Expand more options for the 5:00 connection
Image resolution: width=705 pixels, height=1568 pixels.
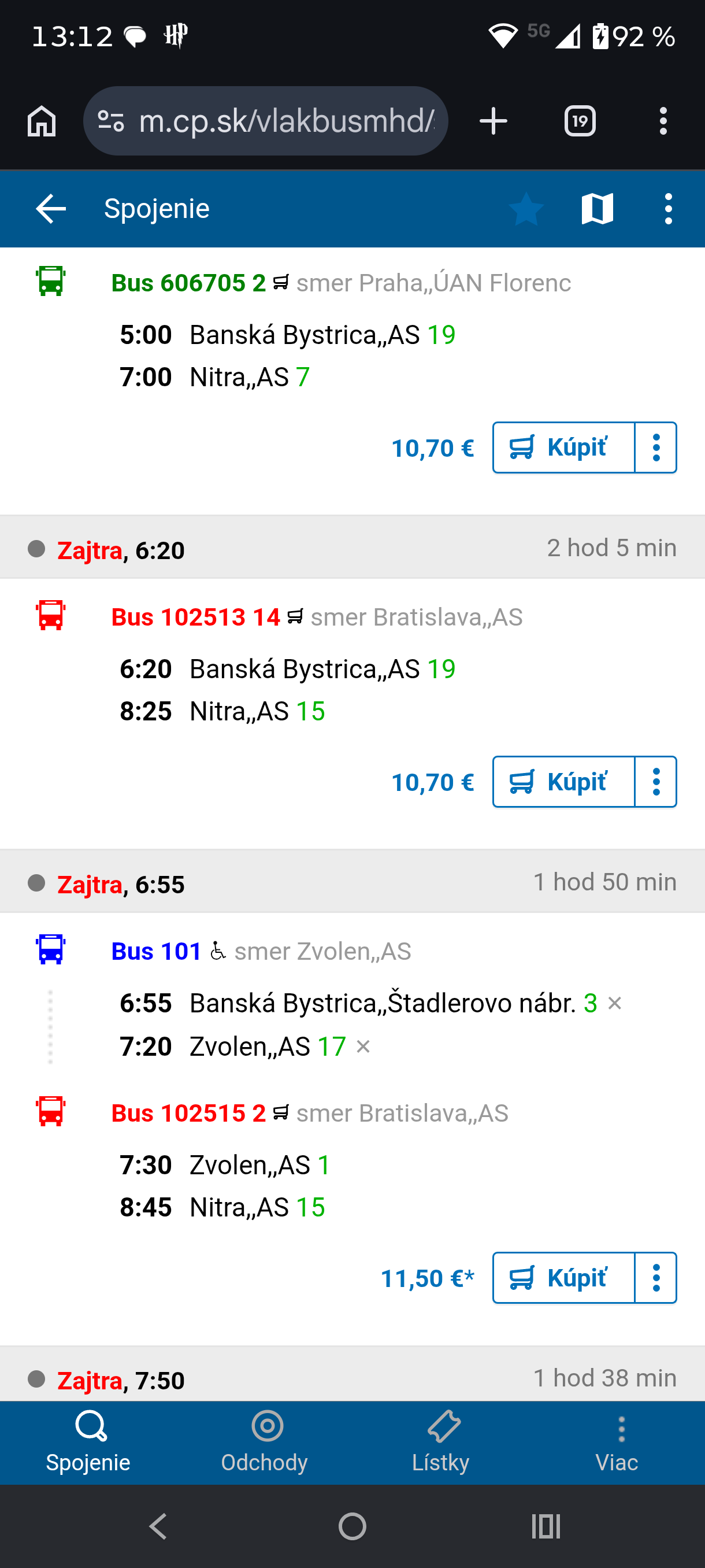coord(656,448)
